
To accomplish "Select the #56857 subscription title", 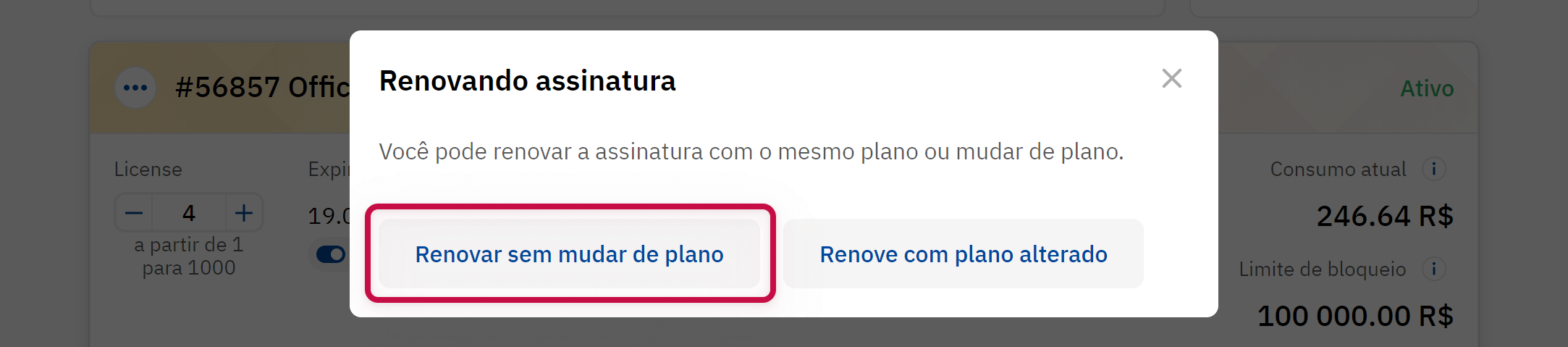I will click(262, 88).
